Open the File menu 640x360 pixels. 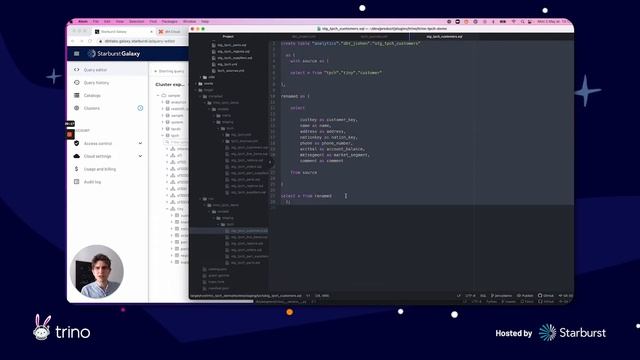[x=96, y=21]
